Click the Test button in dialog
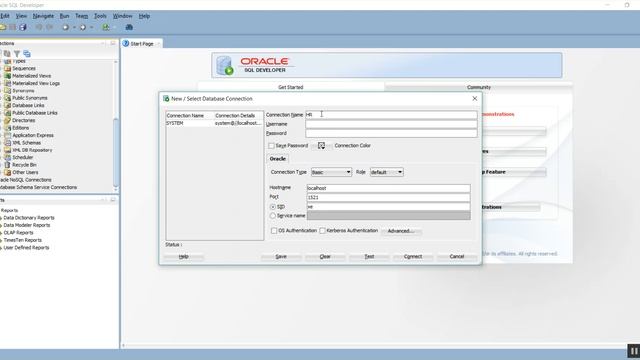This screenshot has width=640, height=360. coord(369,256)
